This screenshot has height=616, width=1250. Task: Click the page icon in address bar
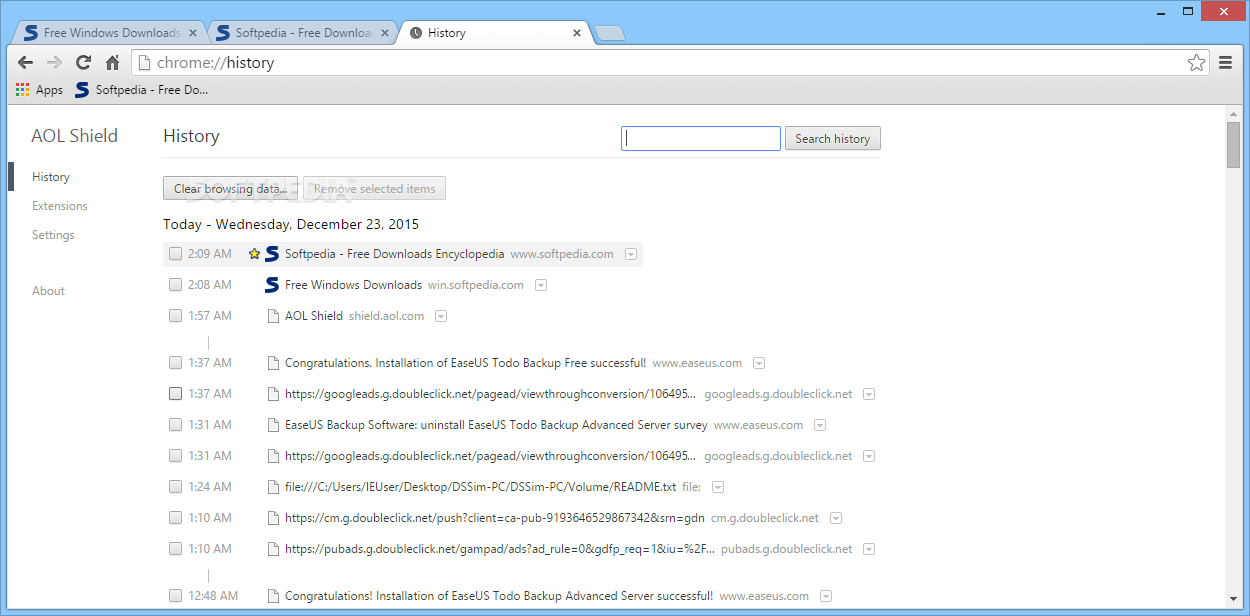[144, 62]
